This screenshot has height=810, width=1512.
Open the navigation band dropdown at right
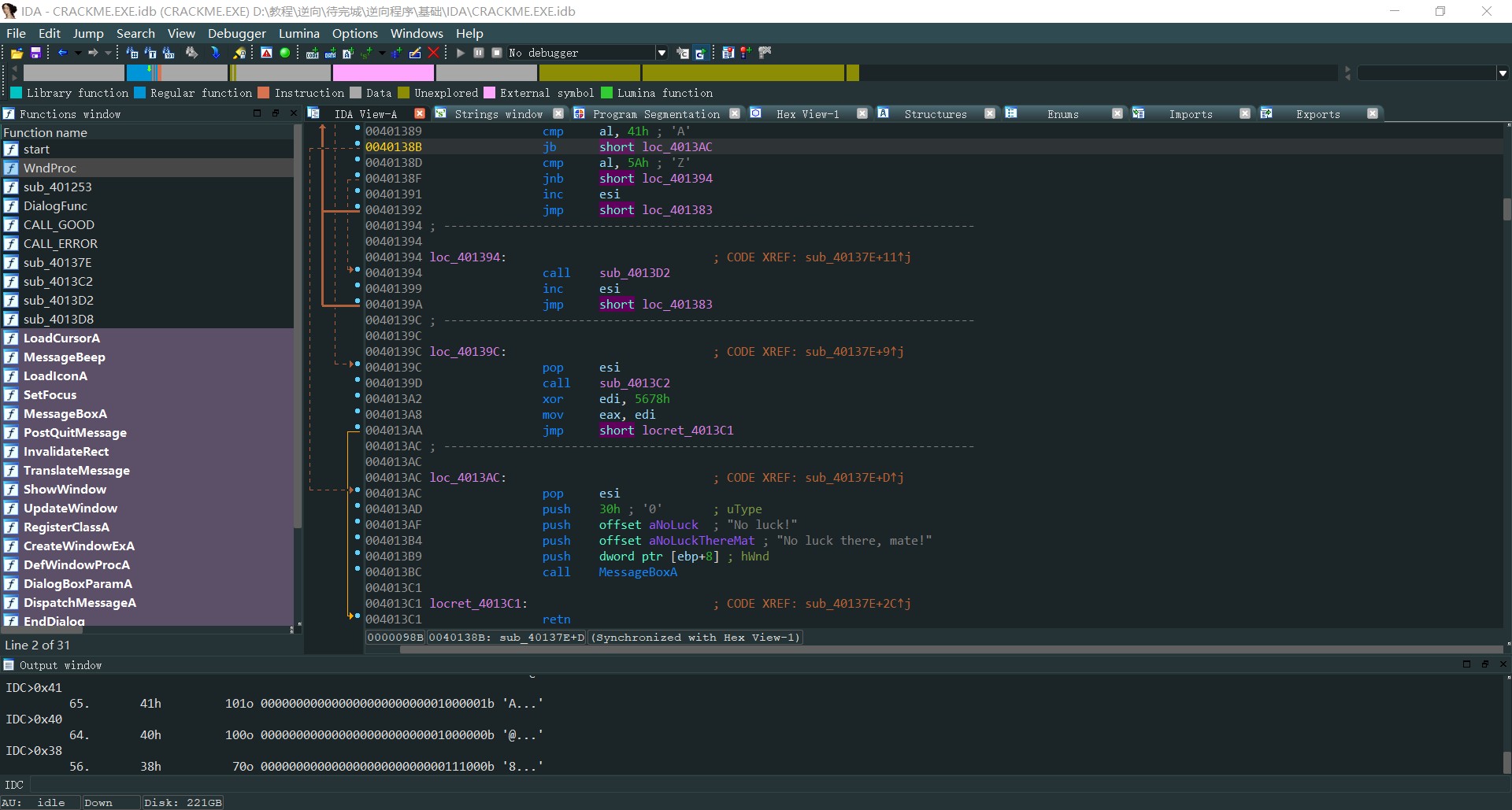[x=1503, y=73]
